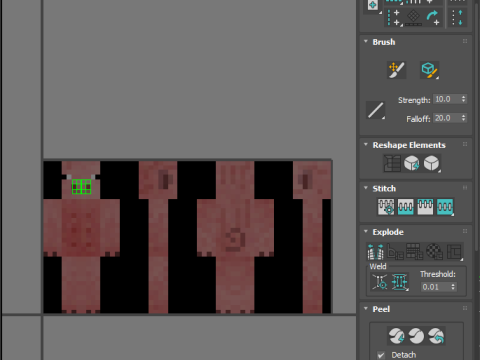Click the Peel rollout drag handle
Viewport: 480px width, 360px height.
coord(465,308)
